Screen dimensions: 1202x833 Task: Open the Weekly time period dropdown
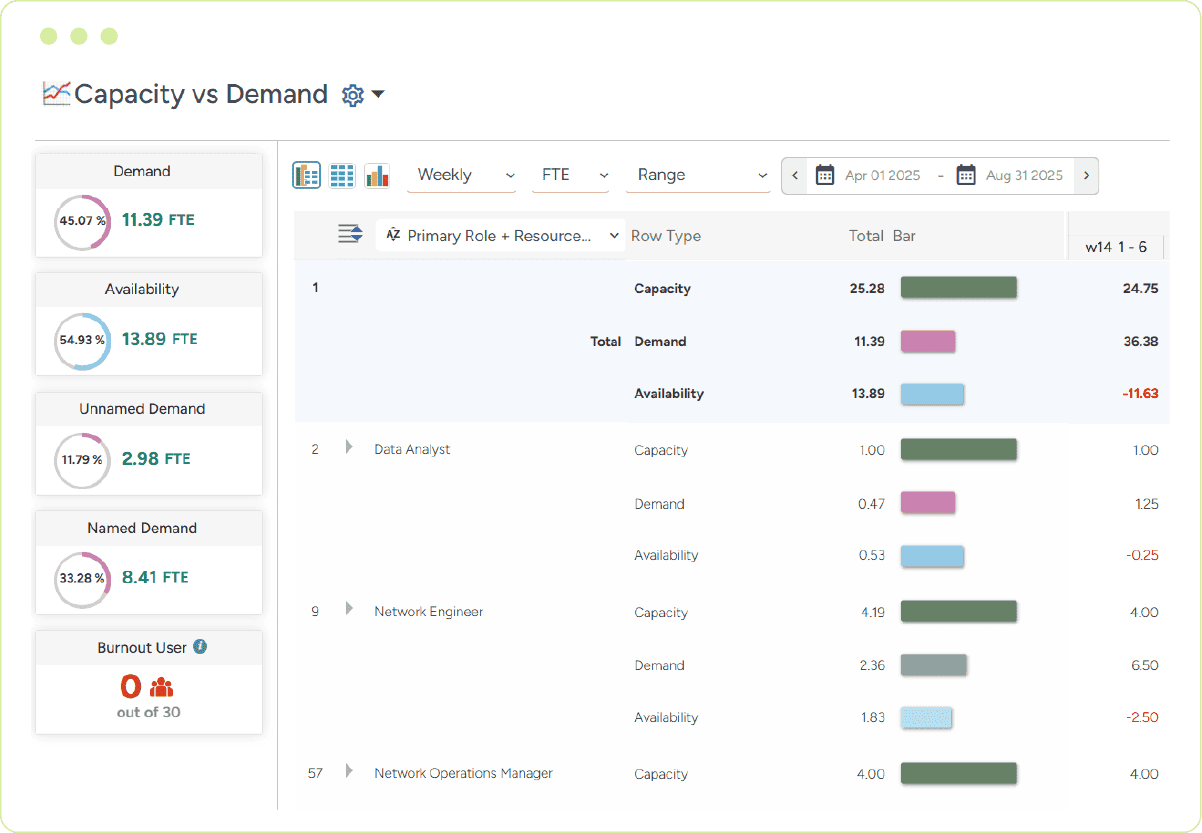(461, 174)
